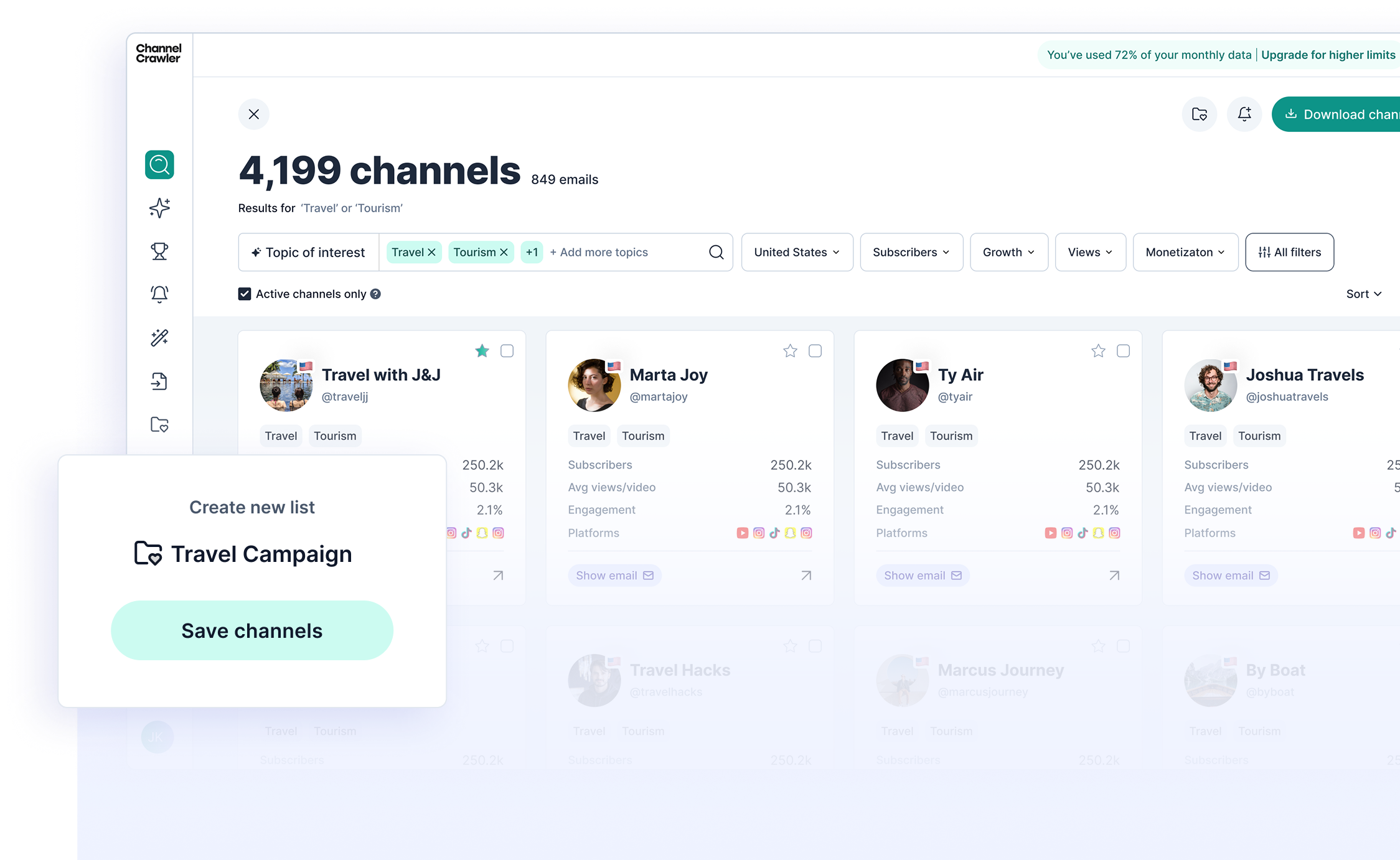Open the Subscribers filter dropdown

pyautogui.click(x=911, y=252)
